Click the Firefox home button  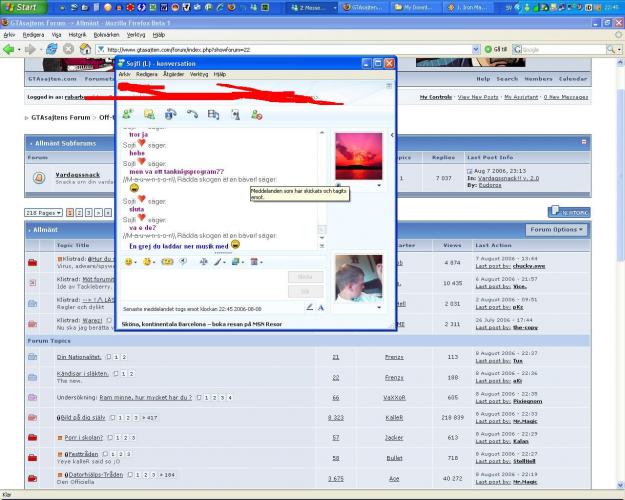88,49
